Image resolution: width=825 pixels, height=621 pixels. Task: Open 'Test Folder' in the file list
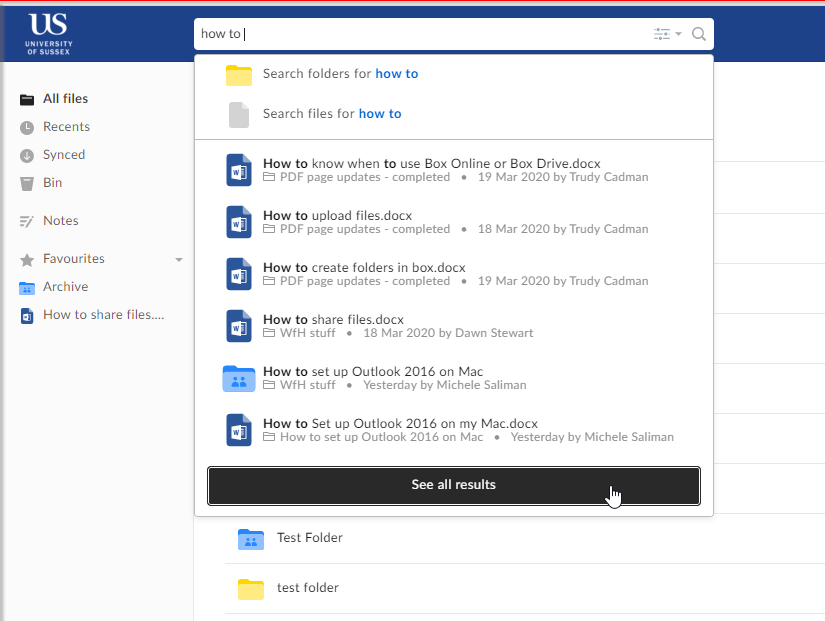pos(309,538)
